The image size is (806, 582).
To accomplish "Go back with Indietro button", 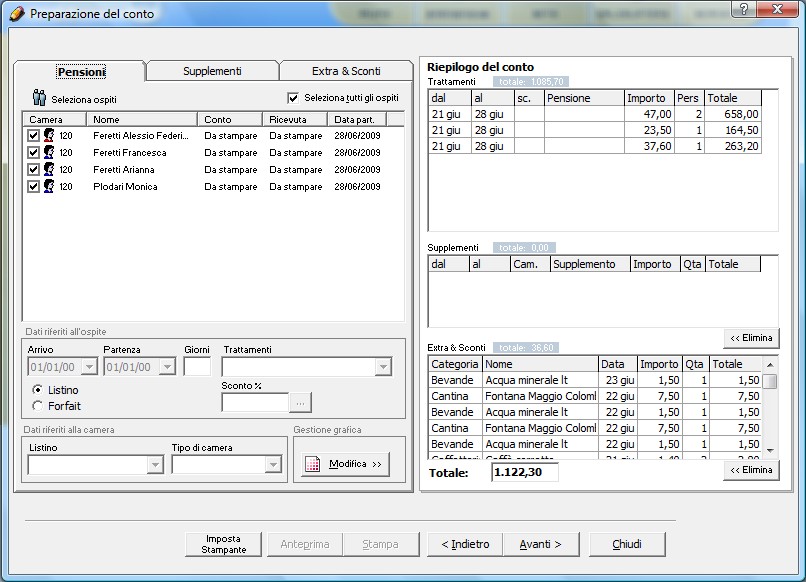I will (465, 544).
